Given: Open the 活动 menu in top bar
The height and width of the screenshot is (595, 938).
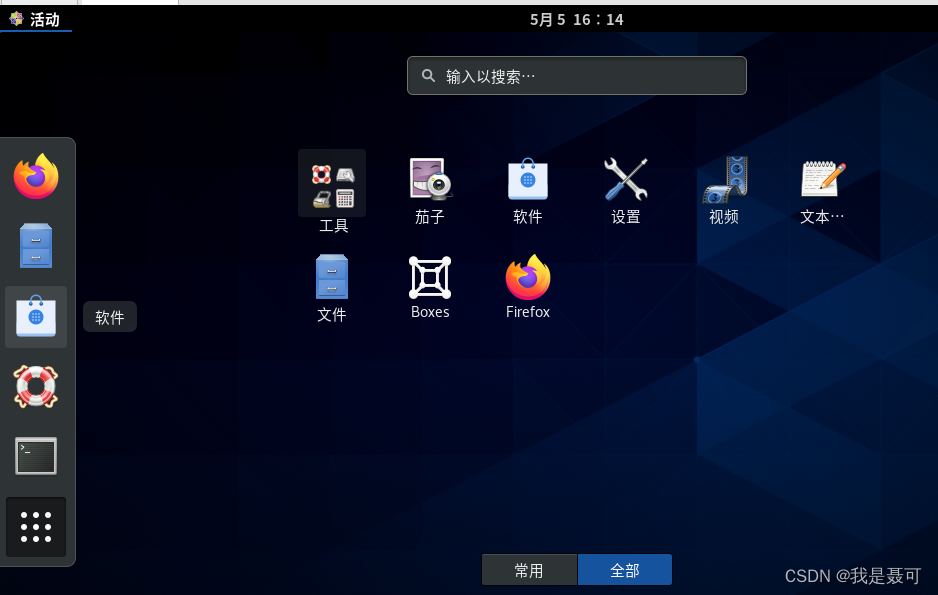Looking at the screenshot, I should (x=33, y=19).
